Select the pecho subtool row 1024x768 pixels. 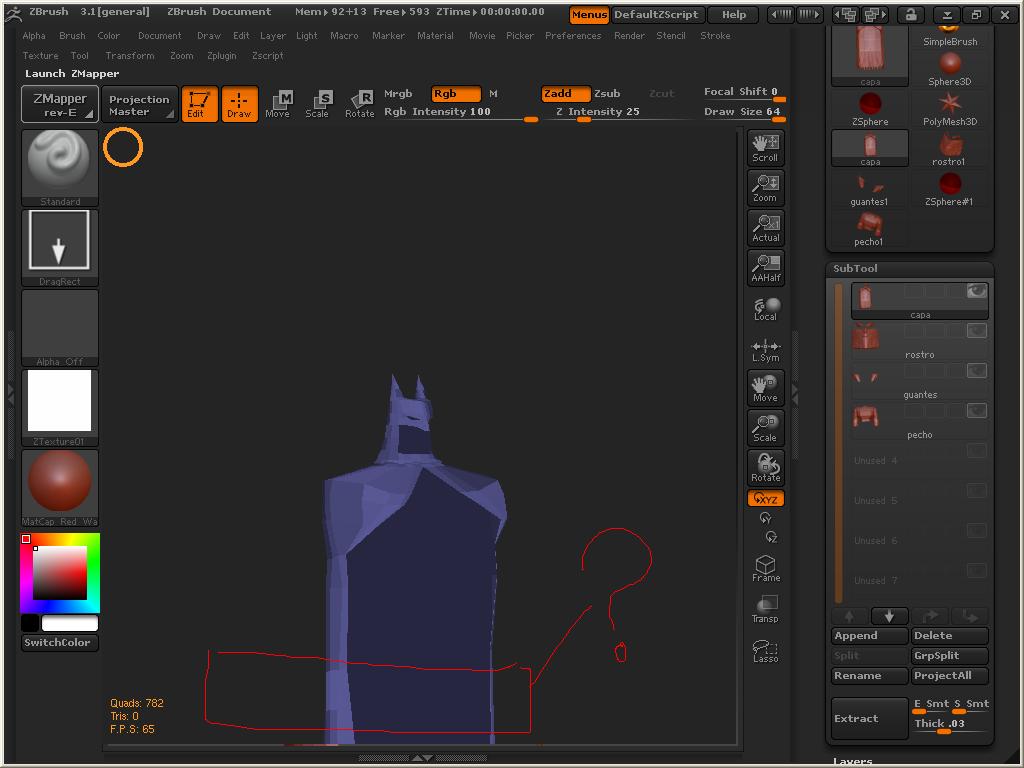(920, 422)
